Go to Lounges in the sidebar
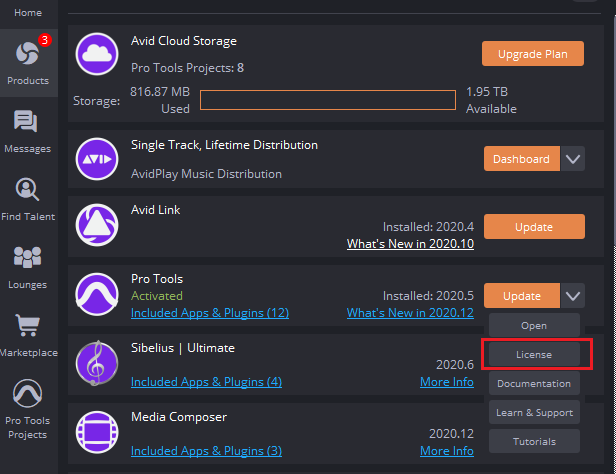The image size is (616, 474). 27,267
